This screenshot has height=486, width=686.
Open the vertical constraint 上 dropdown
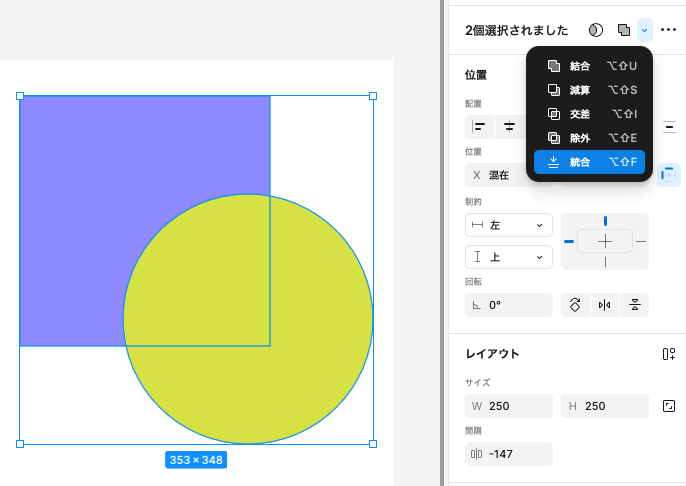coord(509,257)
